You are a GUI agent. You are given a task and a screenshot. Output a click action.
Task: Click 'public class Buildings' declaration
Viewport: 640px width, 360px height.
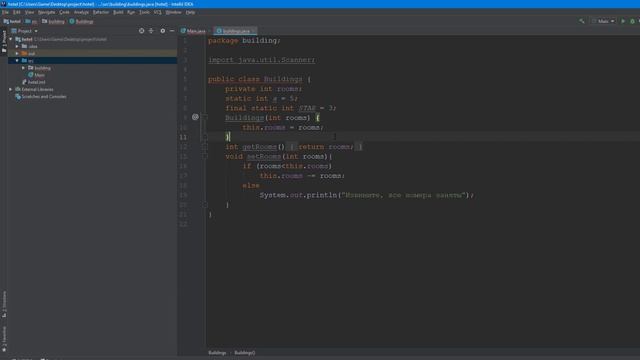pyautogui.click(x=255, y=79)
